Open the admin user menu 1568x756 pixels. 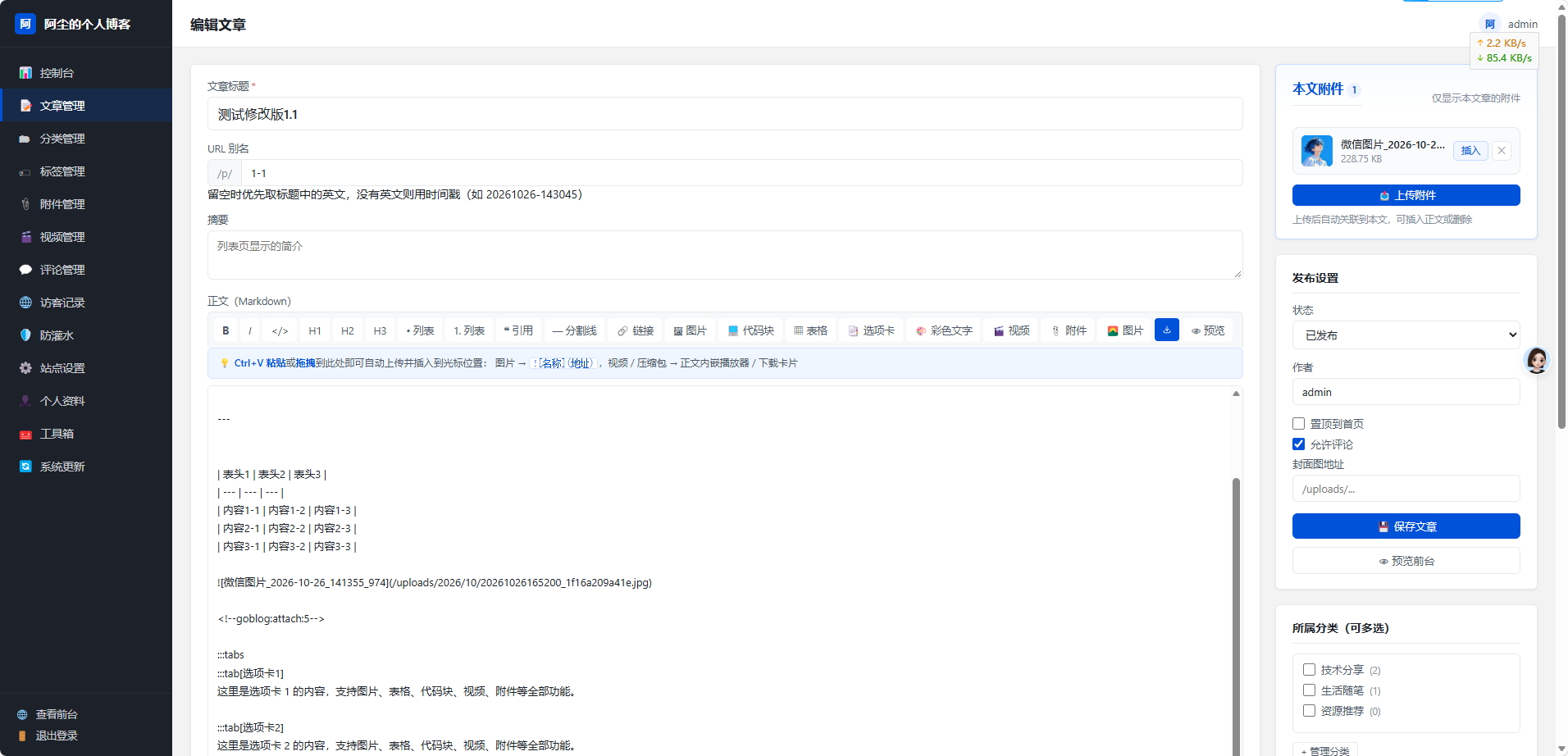[1511, 24]
